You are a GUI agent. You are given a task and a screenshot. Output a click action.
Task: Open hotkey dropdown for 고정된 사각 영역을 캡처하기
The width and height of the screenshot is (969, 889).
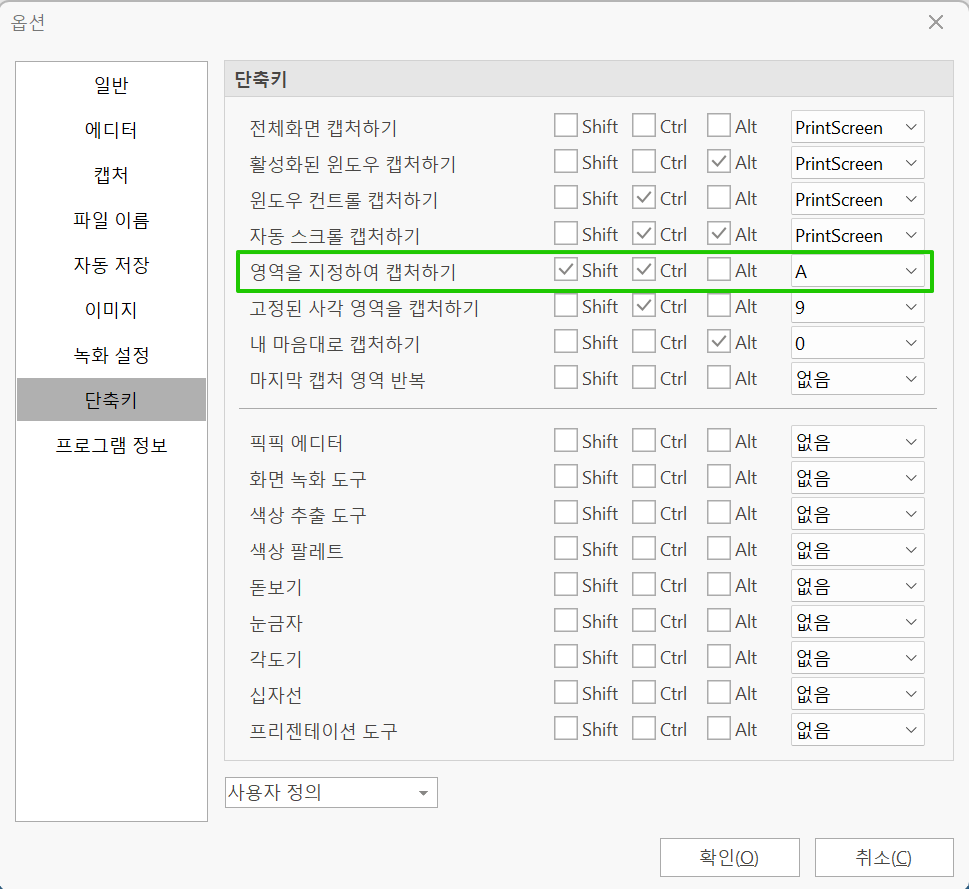pyautogui.click(x=856, y=306)
